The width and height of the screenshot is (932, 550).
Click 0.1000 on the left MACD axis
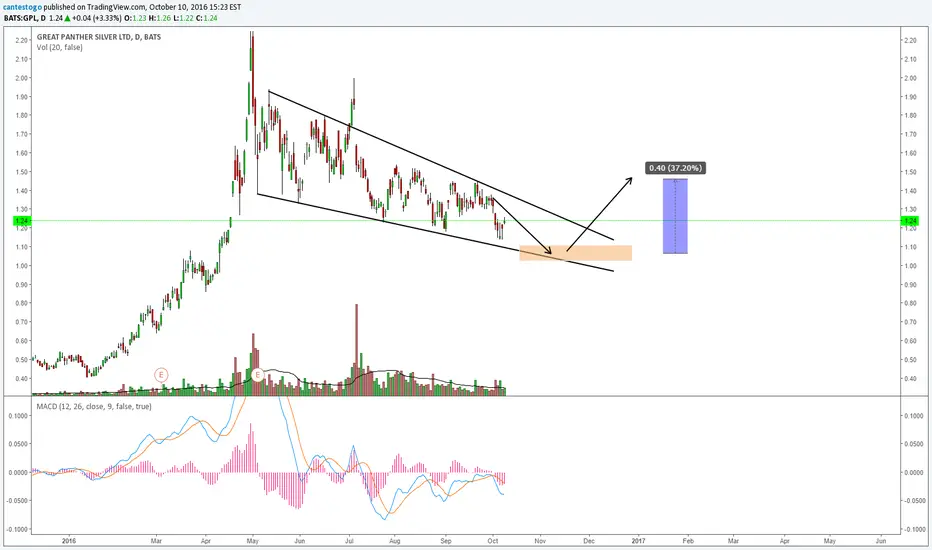click(18, 416)
